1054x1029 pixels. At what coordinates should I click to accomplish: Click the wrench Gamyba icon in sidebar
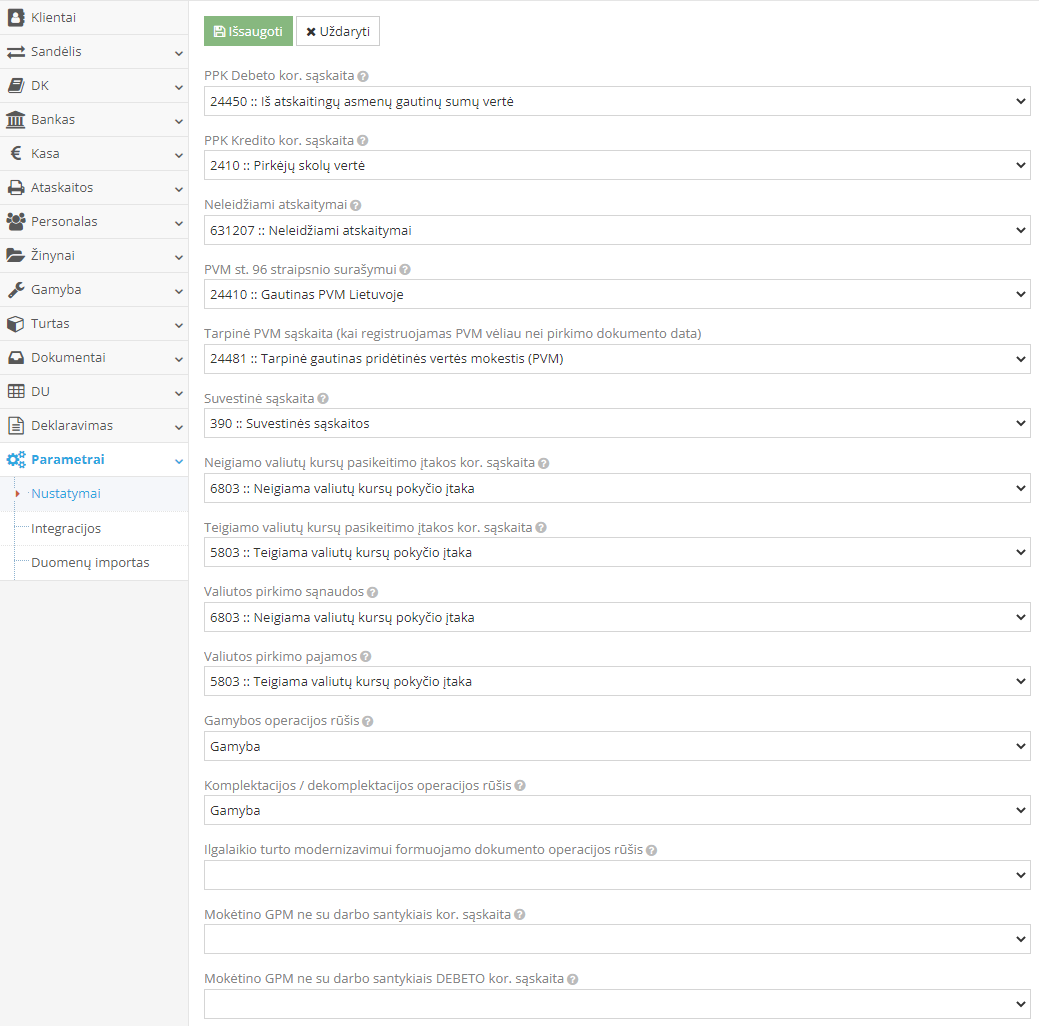[x=16, y=290]
